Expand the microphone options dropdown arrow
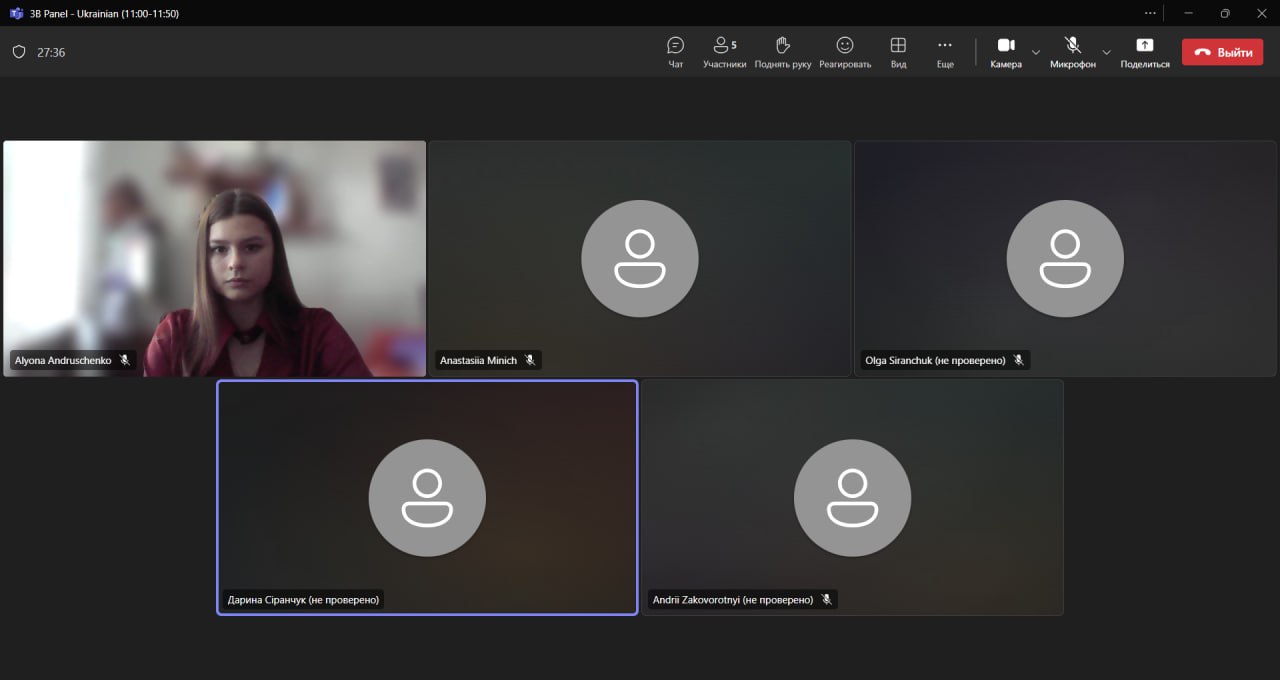Viewport: 1280px width, 680px height. point(1106,52)
